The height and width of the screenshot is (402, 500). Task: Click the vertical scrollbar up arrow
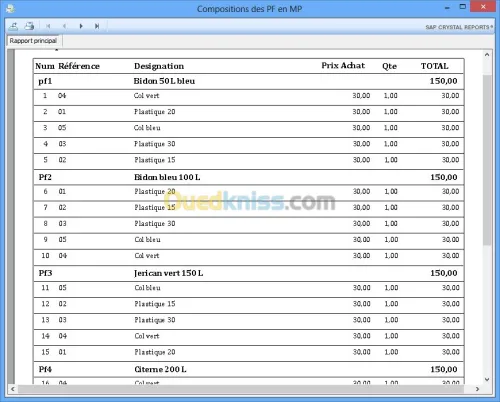(487, 55)
